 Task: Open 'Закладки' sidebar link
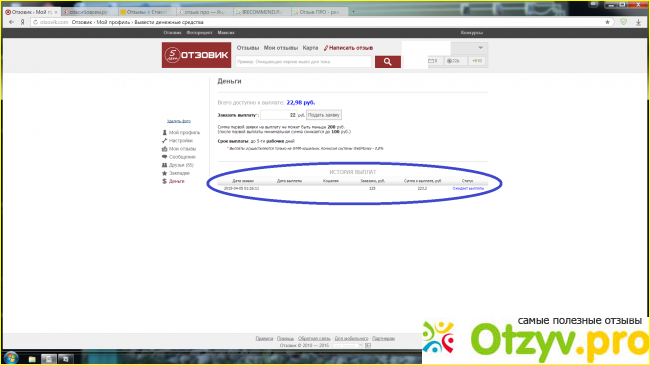coord(179,173)
